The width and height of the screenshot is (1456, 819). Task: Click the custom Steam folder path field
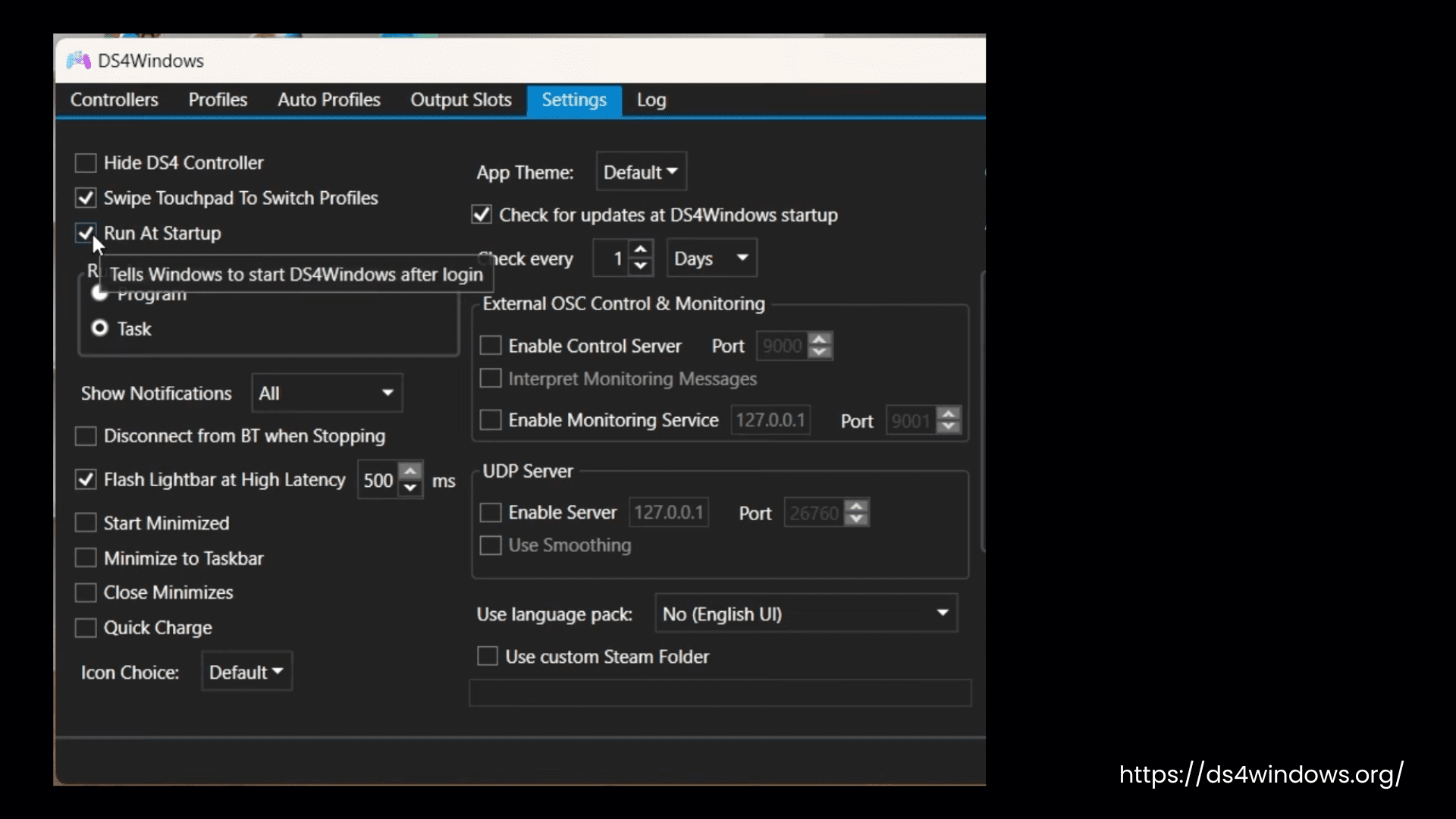pos(720,693)
